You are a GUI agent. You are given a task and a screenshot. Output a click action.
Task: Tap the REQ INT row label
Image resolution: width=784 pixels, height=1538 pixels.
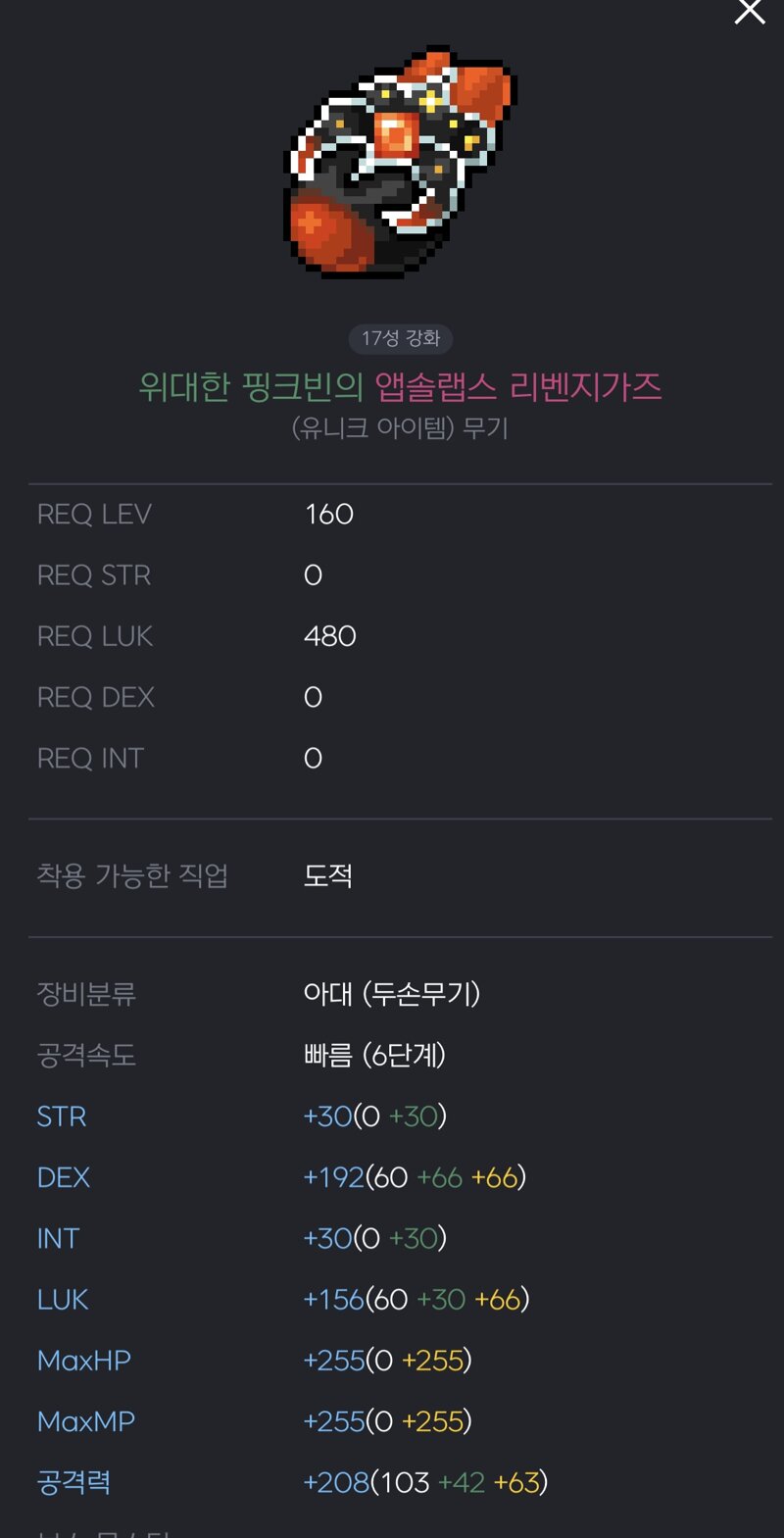pos(90,758)
